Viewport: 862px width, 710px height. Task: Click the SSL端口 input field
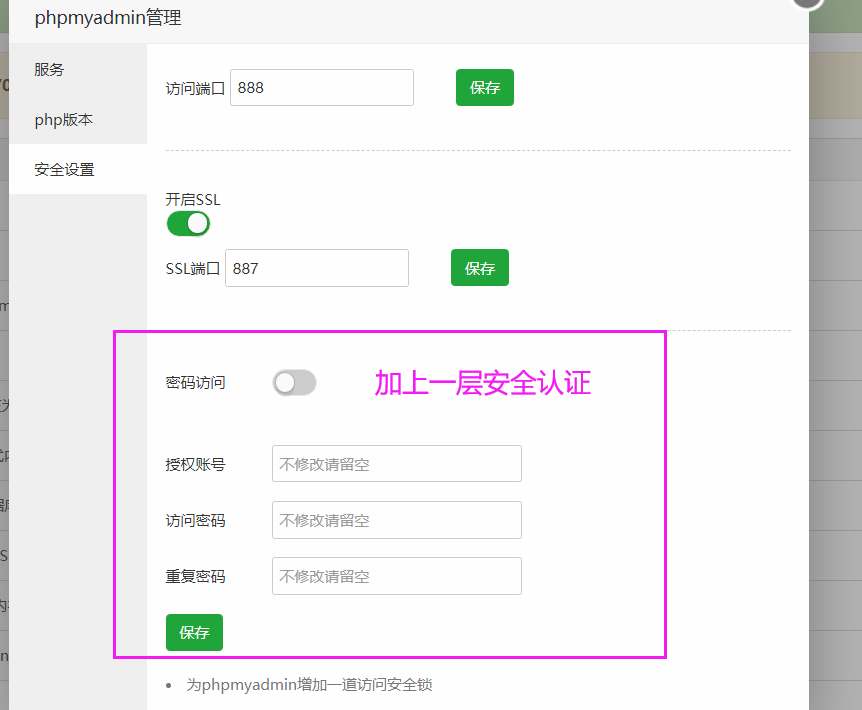[x=317, y=268]
